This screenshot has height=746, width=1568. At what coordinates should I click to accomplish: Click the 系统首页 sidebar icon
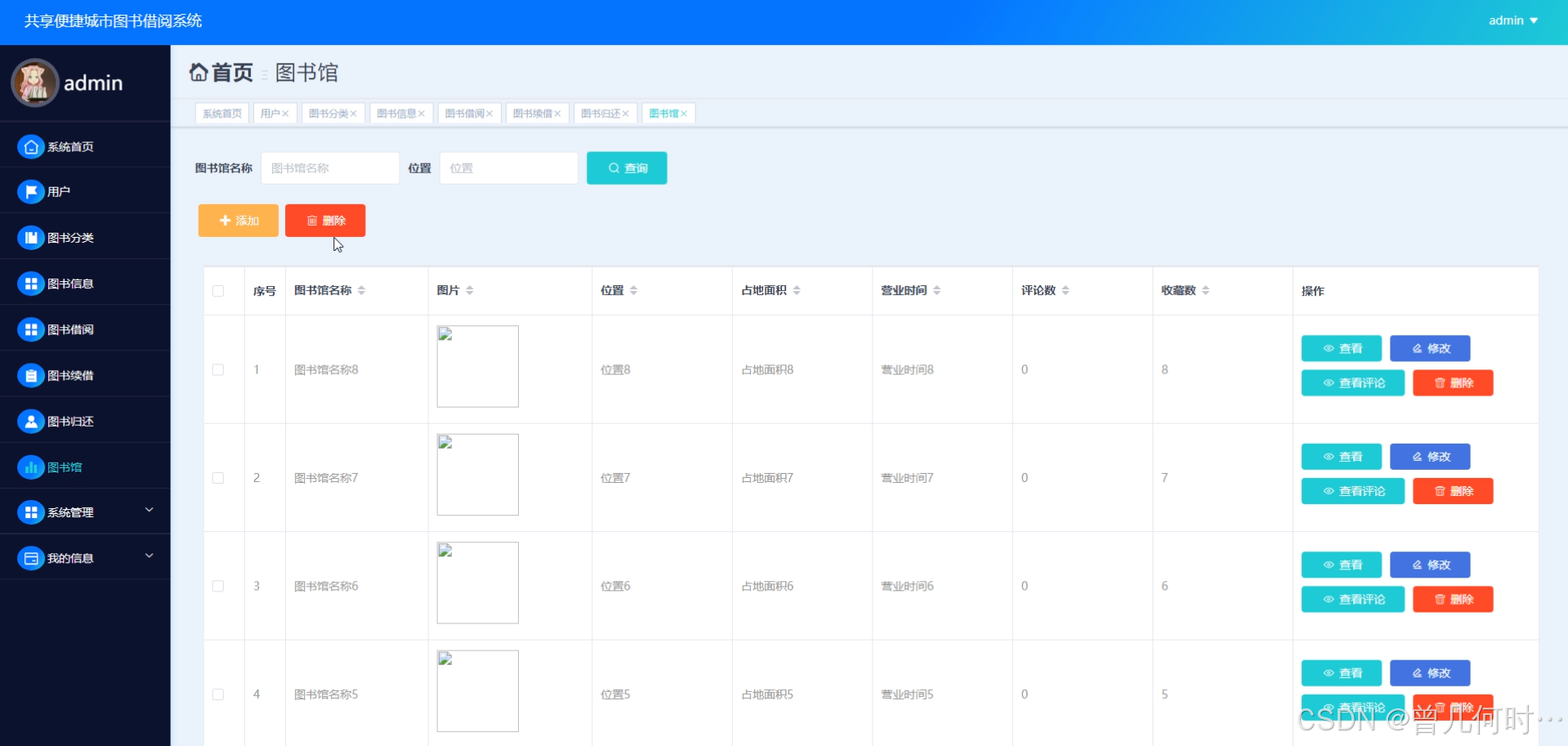30,146
